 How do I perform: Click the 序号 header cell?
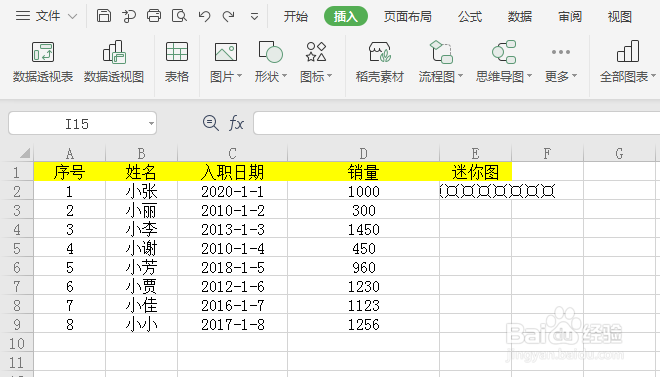[x=69, y=172]
